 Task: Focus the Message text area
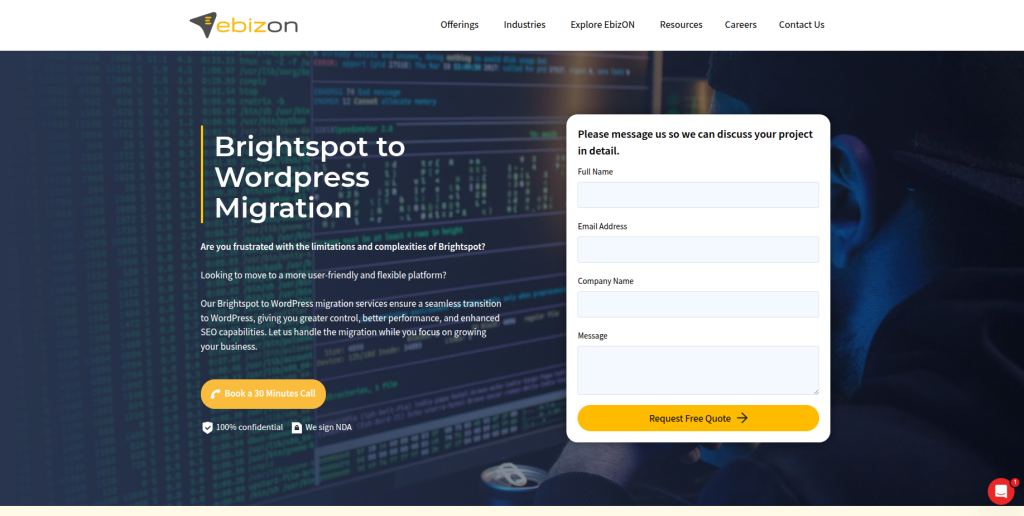click(698, 370)
